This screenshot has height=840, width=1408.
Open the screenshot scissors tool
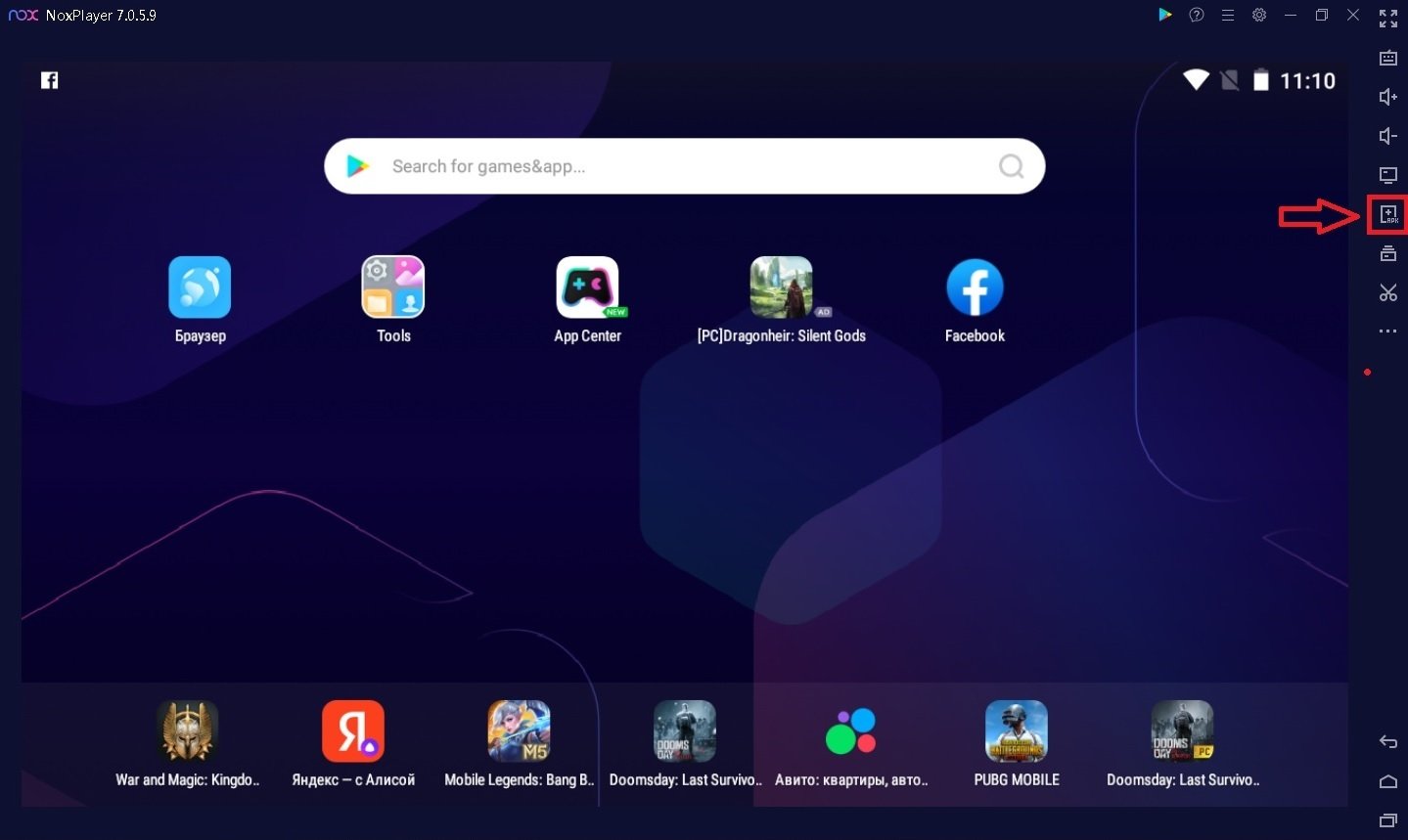pyautogui.click(x=1387, y=292)
